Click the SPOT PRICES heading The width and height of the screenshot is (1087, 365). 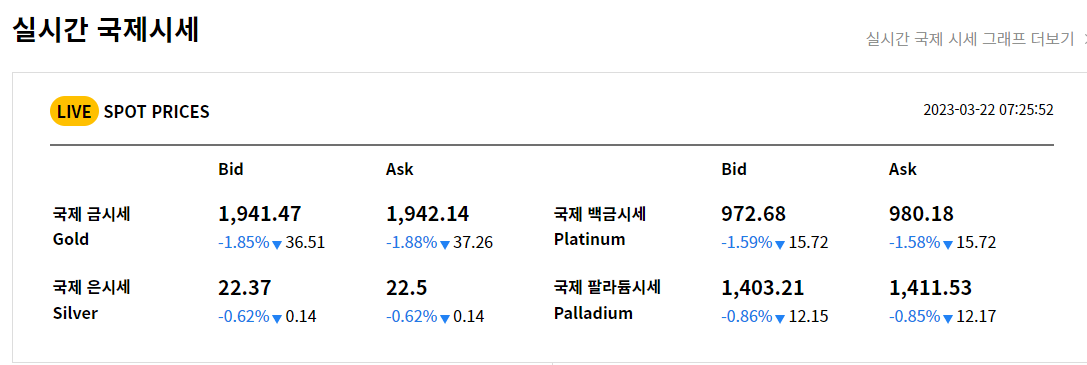click(x=157, y=112)
